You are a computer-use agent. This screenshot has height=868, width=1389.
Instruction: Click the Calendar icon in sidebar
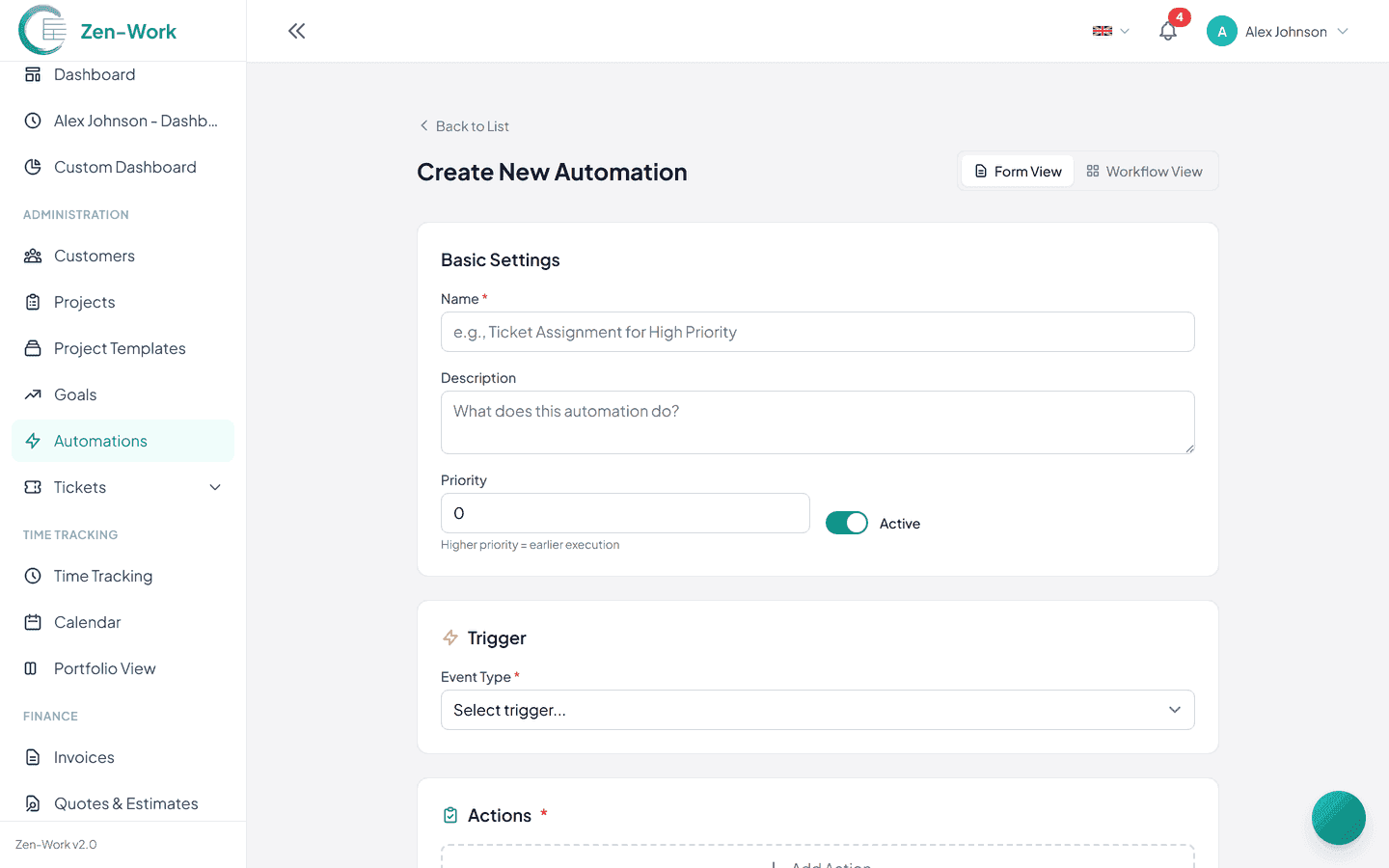pyautogui.click(x=33, y=622)
